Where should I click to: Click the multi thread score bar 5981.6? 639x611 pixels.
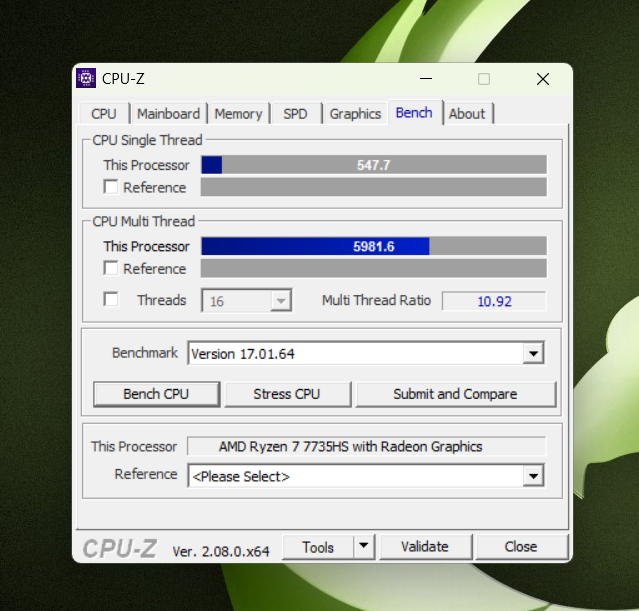point(374,246)
